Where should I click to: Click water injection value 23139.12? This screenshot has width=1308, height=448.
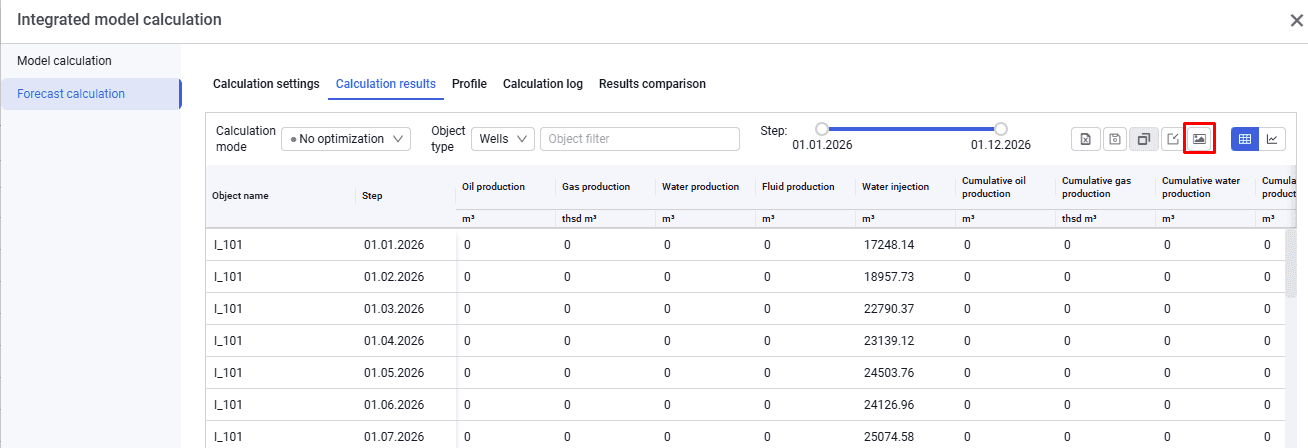coord(889,340)
